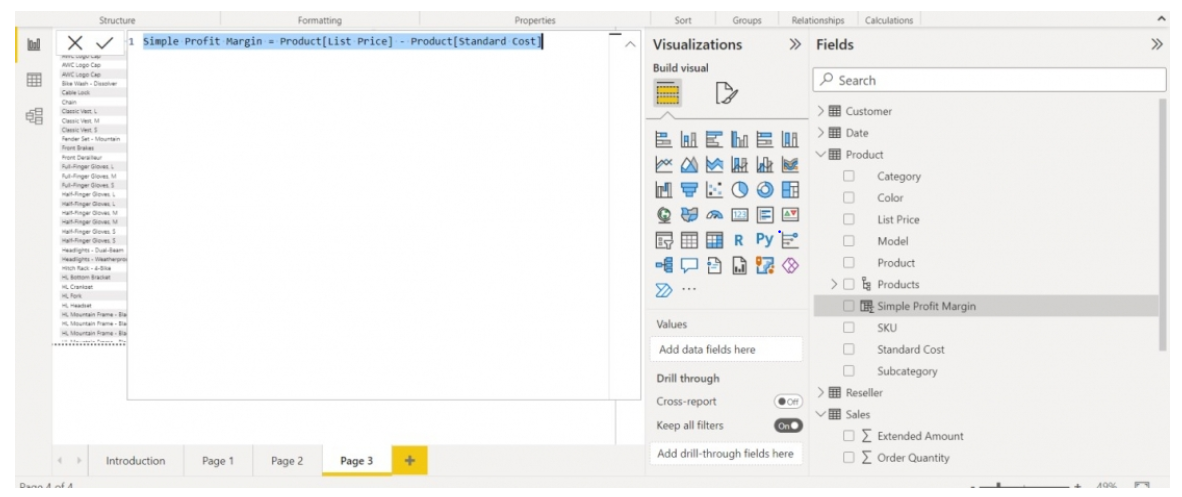Toggle Cross-report drill through switch
The image size is (1182, 497).
pyautogui.click(x=788, y=401)
